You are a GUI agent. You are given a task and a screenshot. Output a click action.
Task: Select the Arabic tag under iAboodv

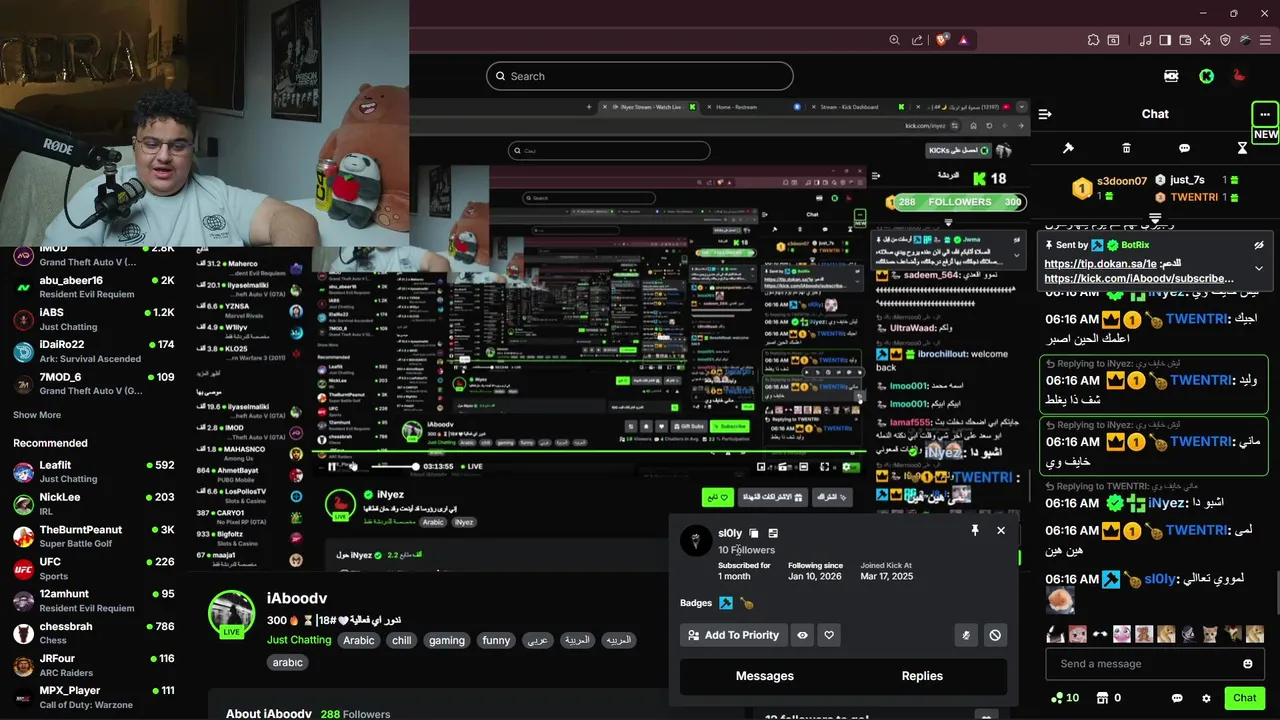[x=359, y=640]
